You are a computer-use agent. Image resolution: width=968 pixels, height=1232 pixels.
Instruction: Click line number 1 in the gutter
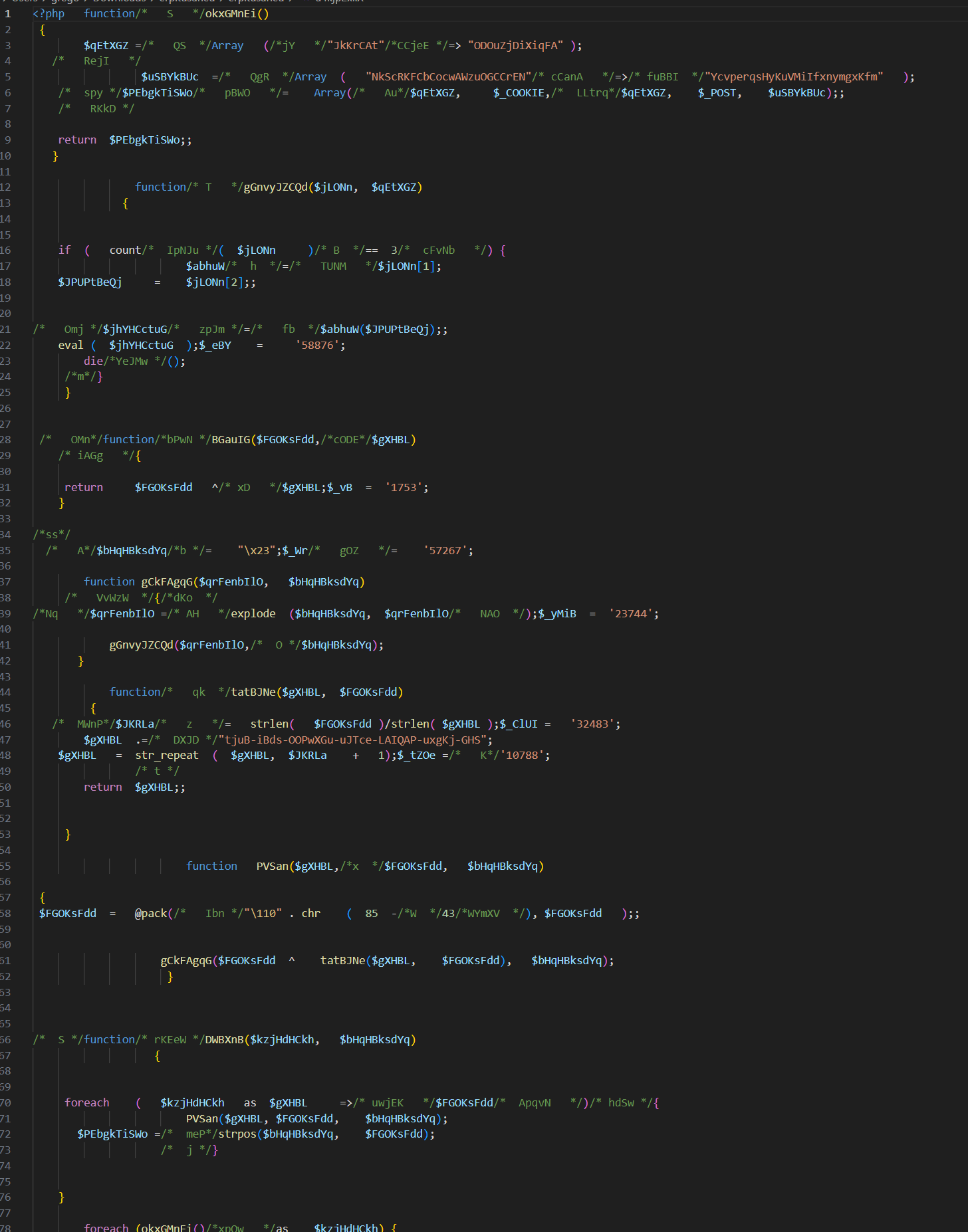point(8,13)
